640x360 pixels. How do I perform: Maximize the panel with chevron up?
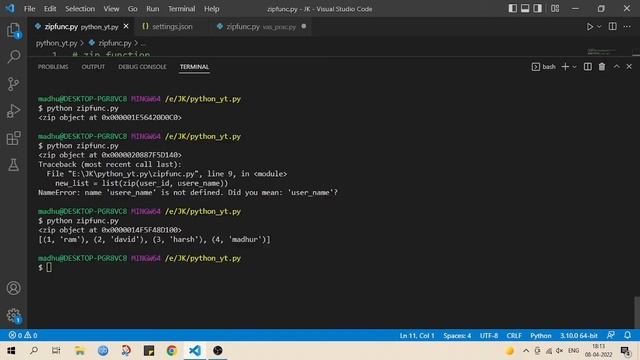click(616, 67)
